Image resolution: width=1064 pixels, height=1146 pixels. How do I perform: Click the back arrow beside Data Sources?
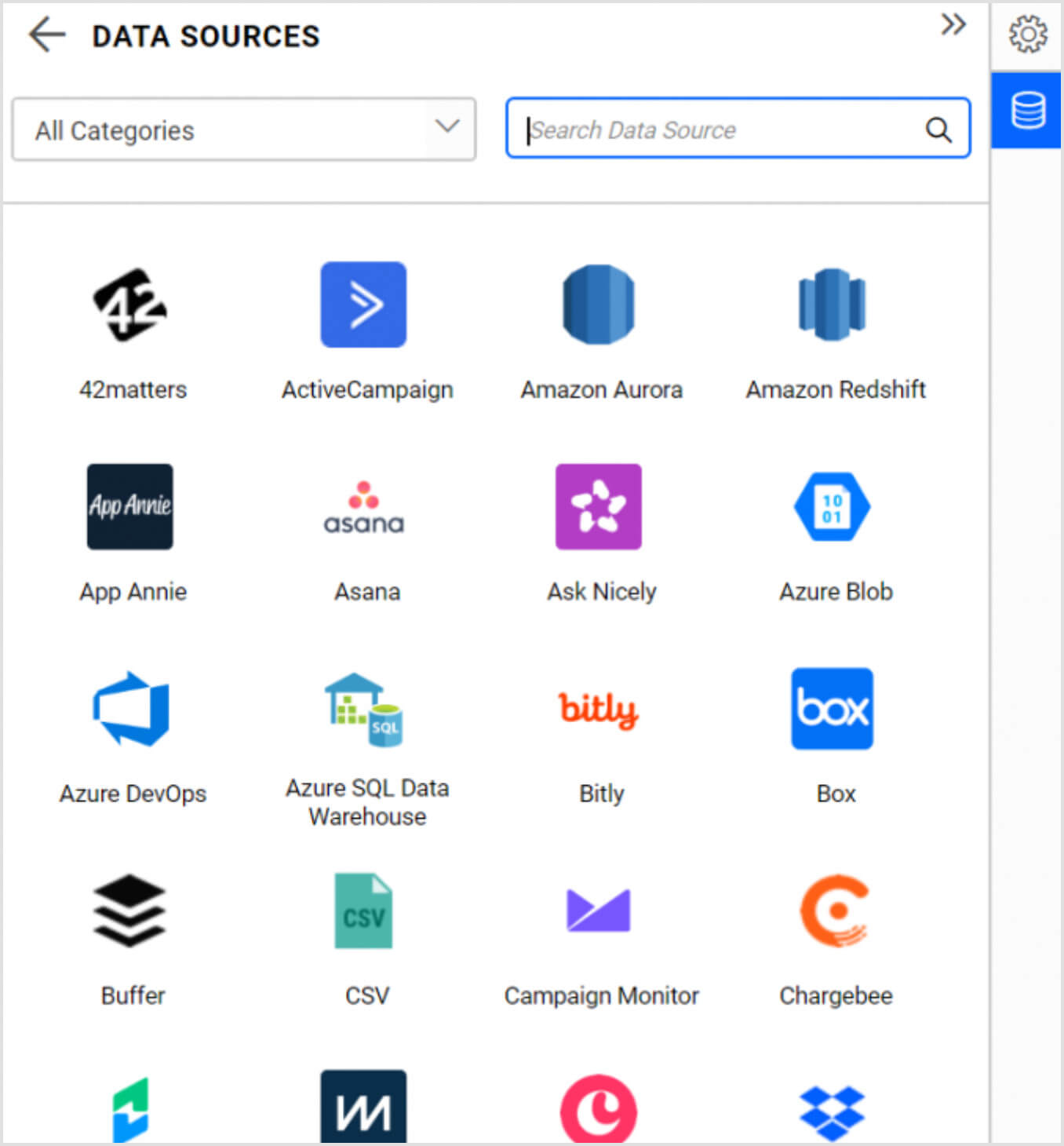click(x=47, y=35)
